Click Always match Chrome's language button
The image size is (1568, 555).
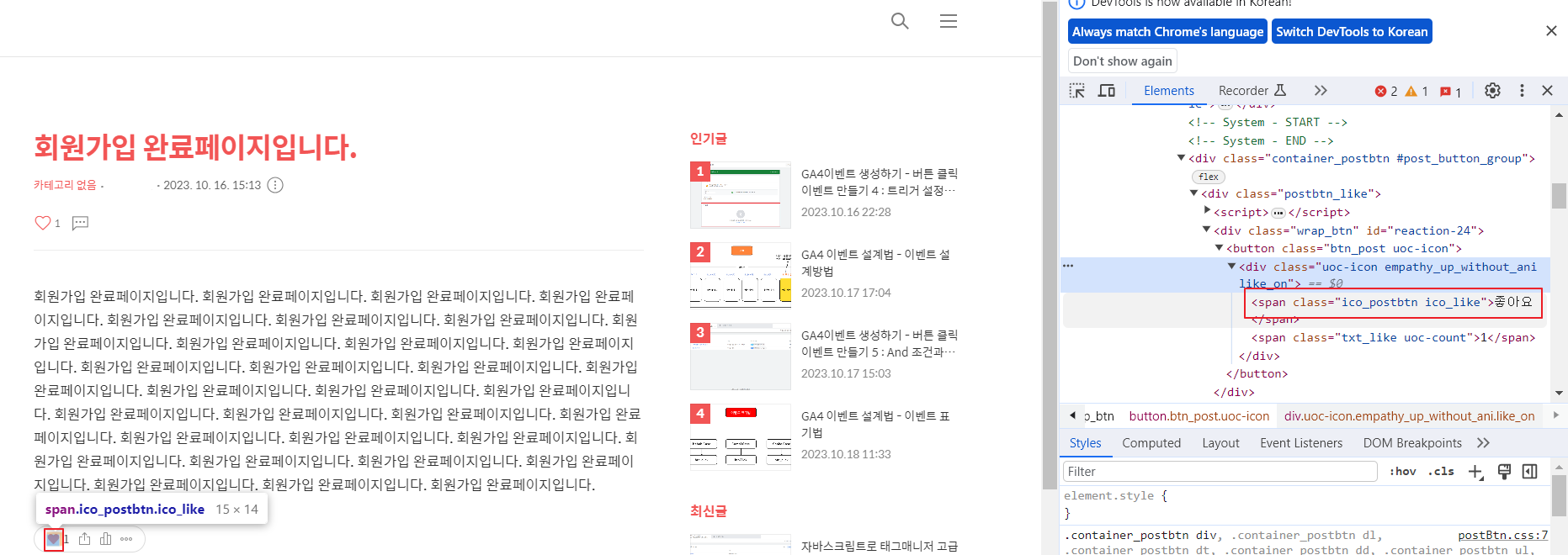[x=1168, y=32]
